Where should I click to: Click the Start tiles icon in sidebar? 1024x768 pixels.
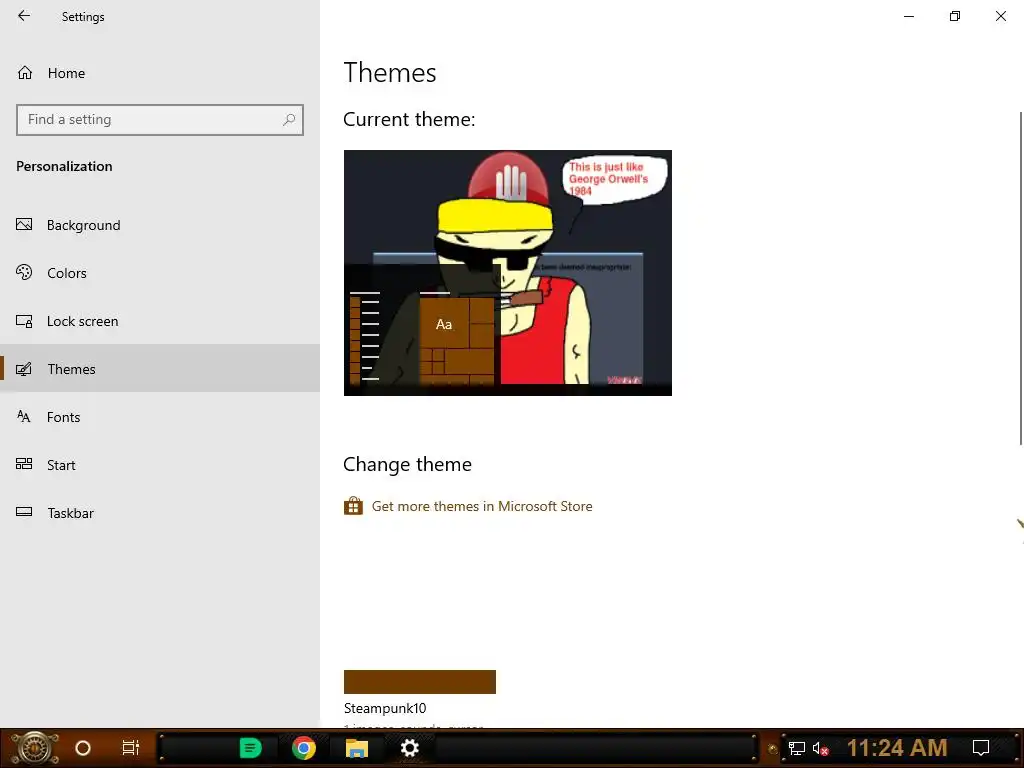tap(24, 464)
